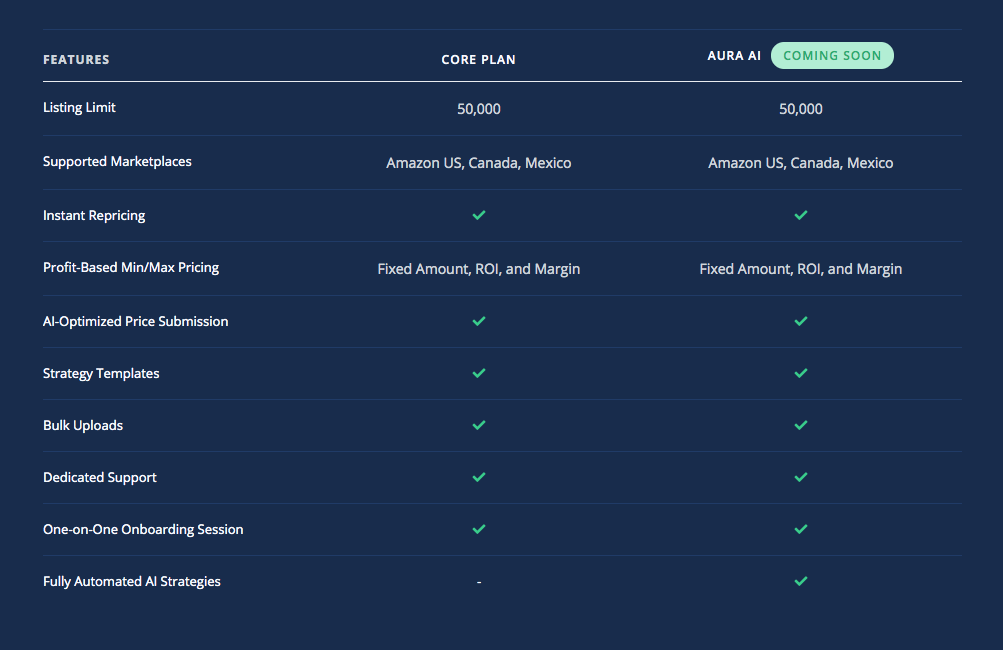1003x650 pixels.
Task: Click Aura AI checkmark for Fully Automated AI Strategies
Action: tap(800, 581)
